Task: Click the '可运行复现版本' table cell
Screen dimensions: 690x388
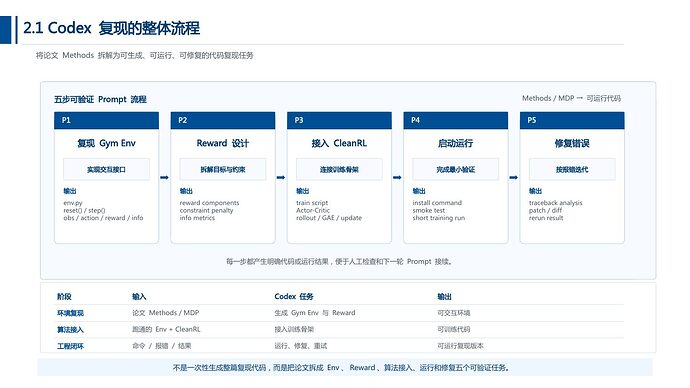Action: [x=460, y=346]
